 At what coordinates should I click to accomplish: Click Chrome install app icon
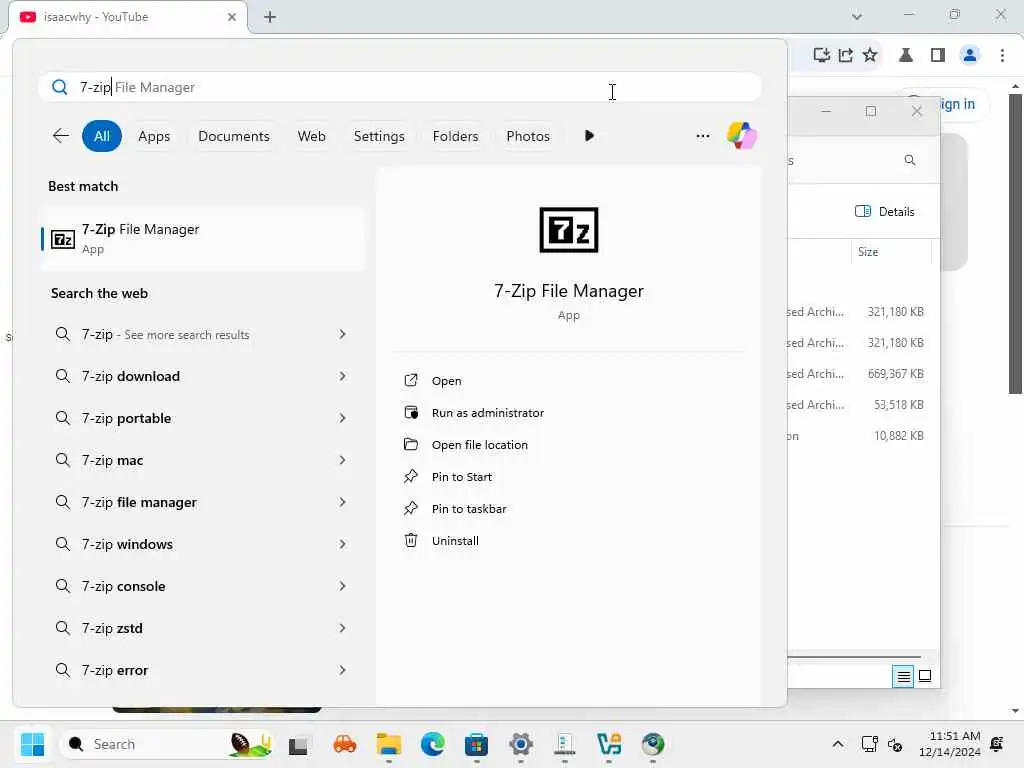(822, 55)
